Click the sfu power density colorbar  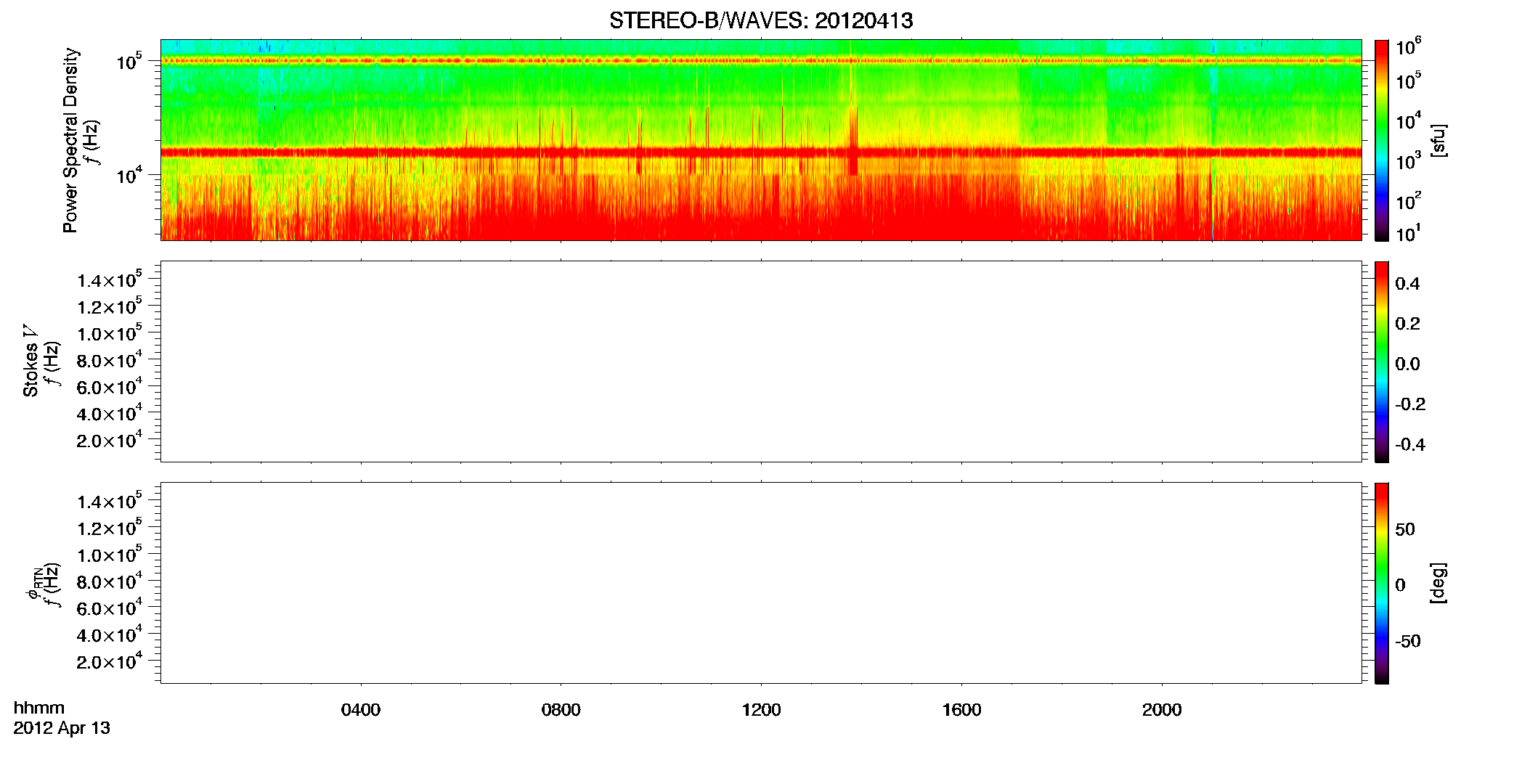point(1382,140)
